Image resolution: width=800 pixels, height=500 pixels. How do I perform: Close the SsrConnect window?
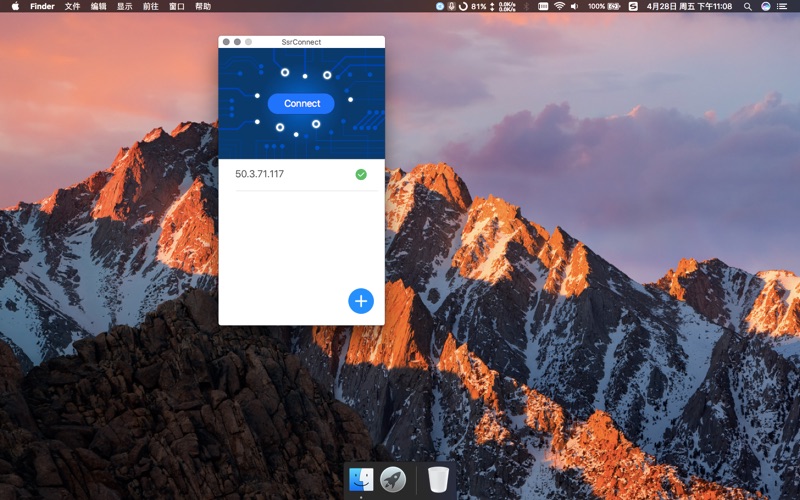tap(226, 42)
